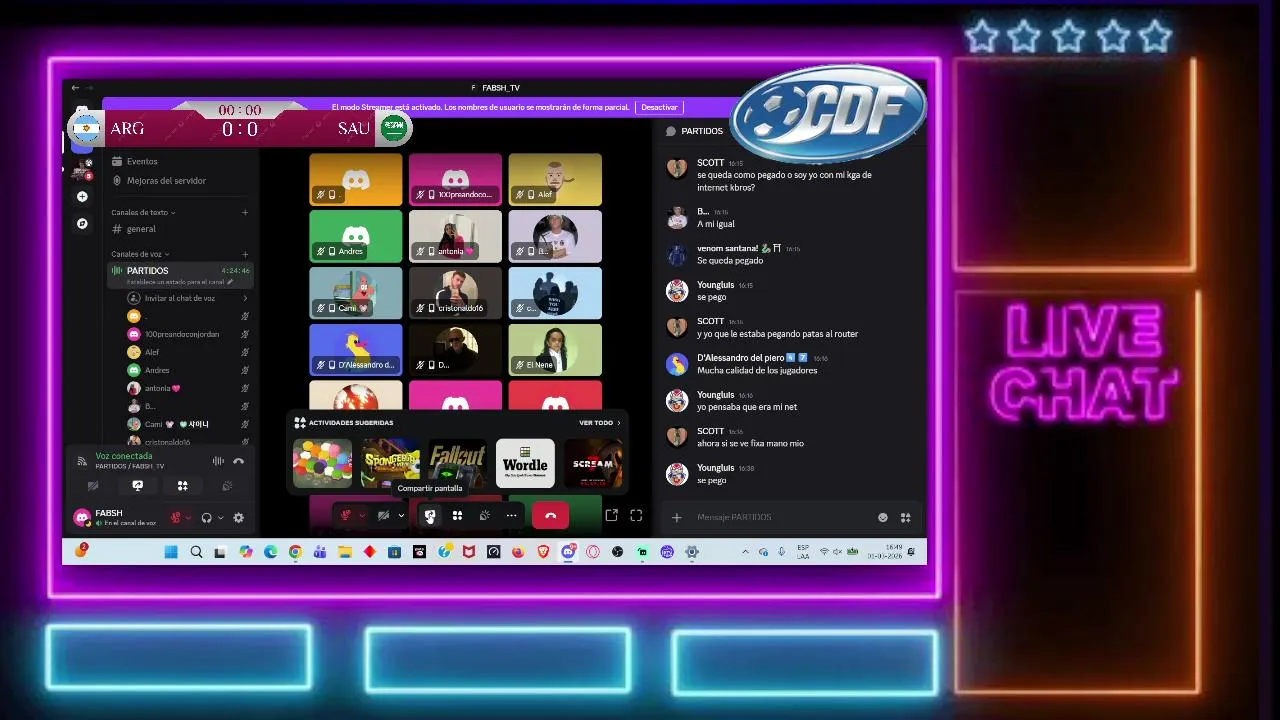The height and width of the screenshot is (720, 1280).
Task: Open soundboard button in voice panel
Action: click(227, 486)
